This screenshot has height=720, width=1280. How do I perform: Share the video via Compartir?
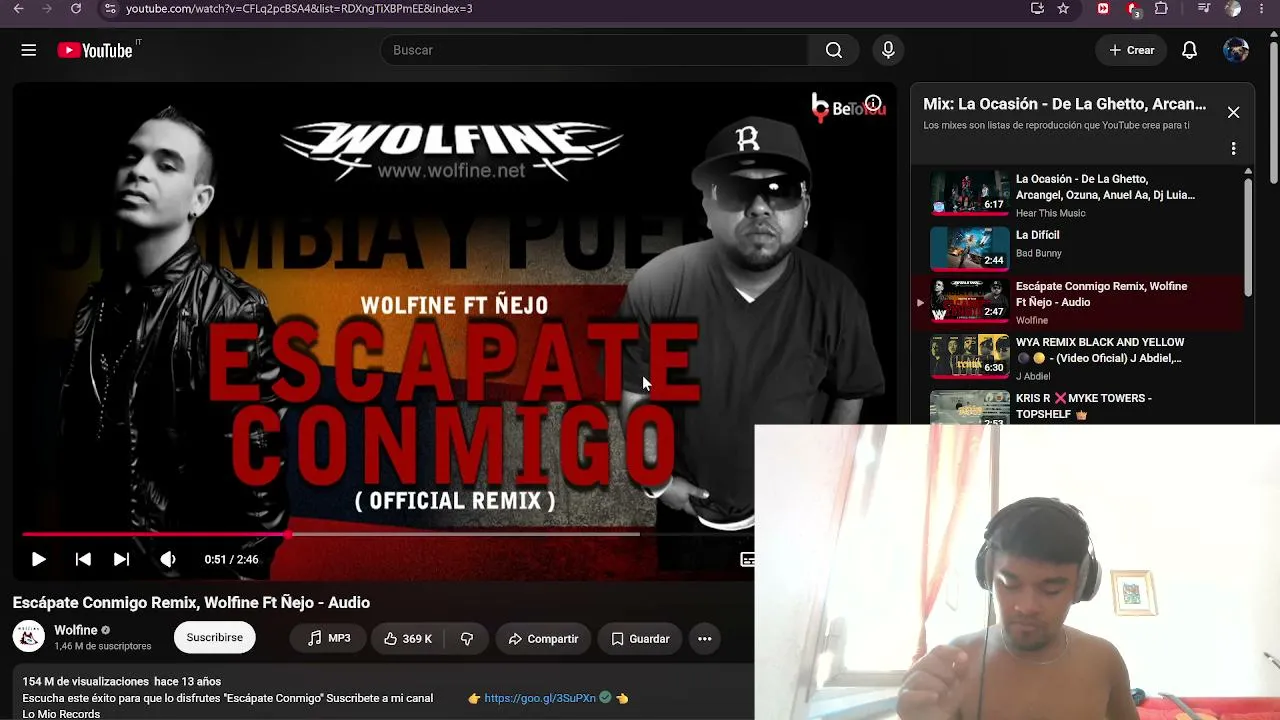[x=543, y=638]
